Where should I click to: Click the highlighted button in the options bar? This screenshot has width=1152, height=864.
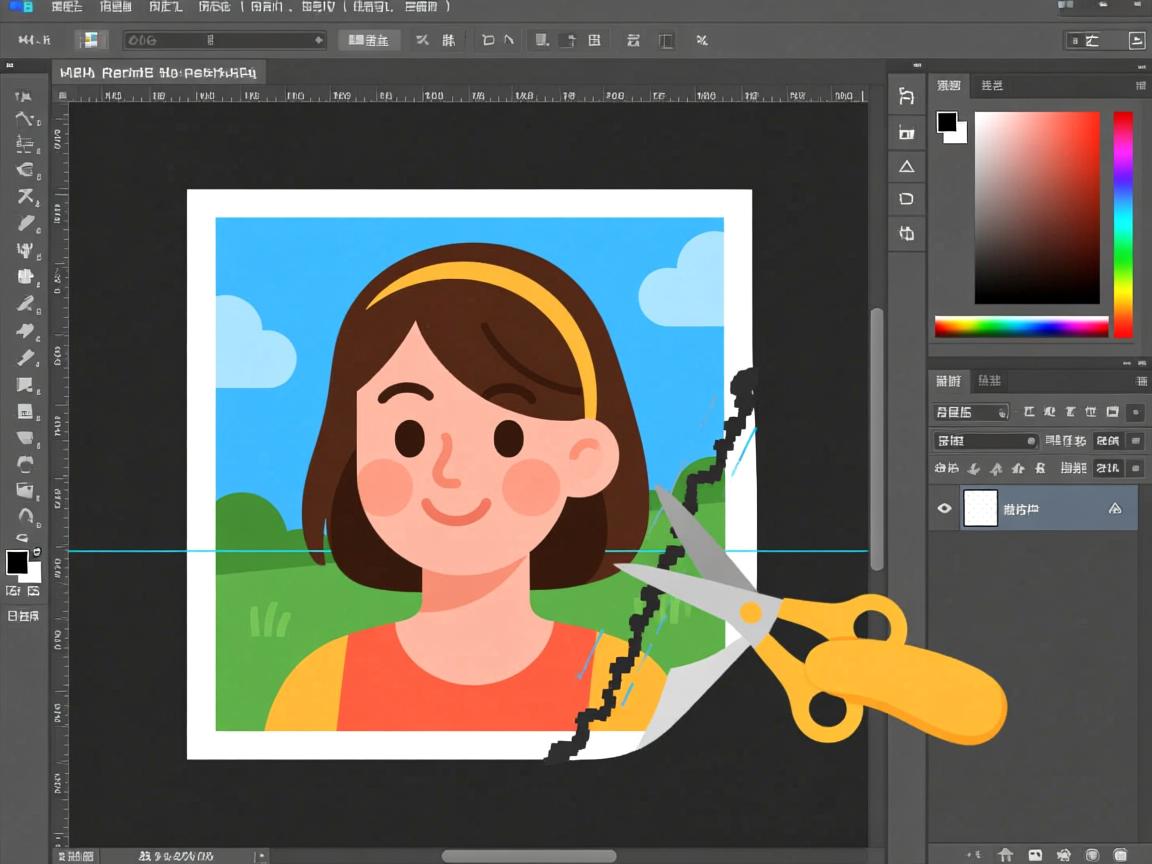[369, 40]
